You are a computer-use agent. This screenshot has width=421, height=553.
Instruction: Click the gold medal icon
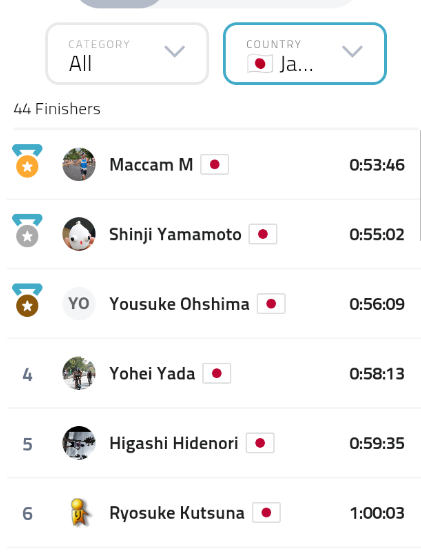coord(27,160)
